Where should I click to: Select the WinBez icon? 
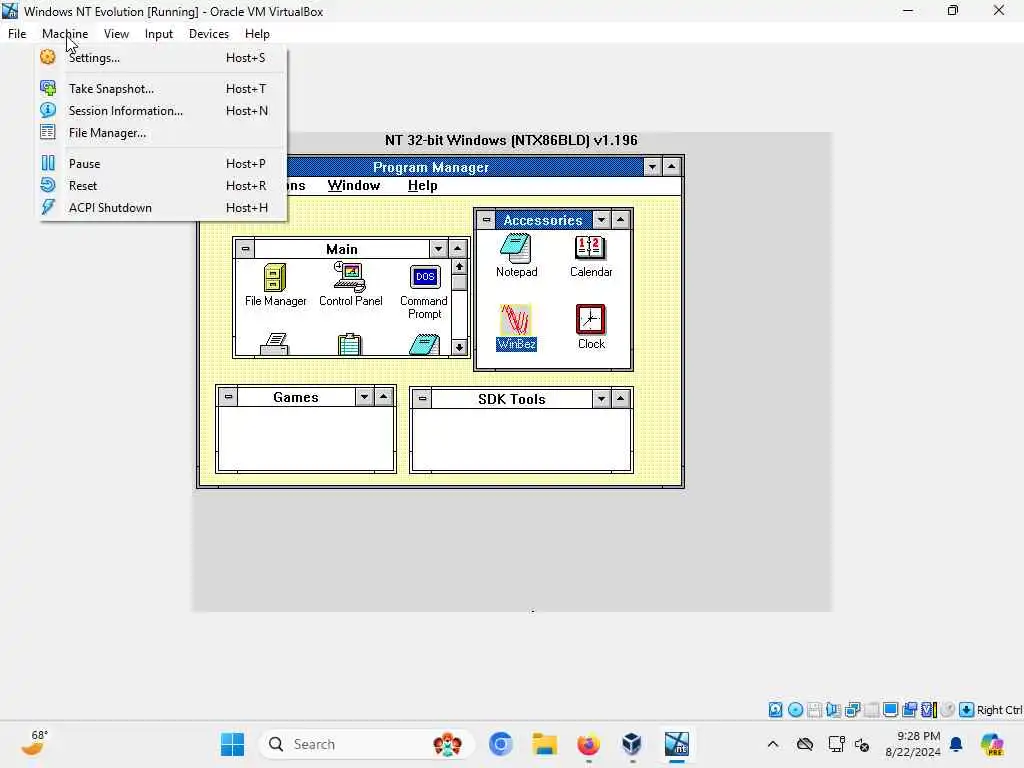pos(516,320)
